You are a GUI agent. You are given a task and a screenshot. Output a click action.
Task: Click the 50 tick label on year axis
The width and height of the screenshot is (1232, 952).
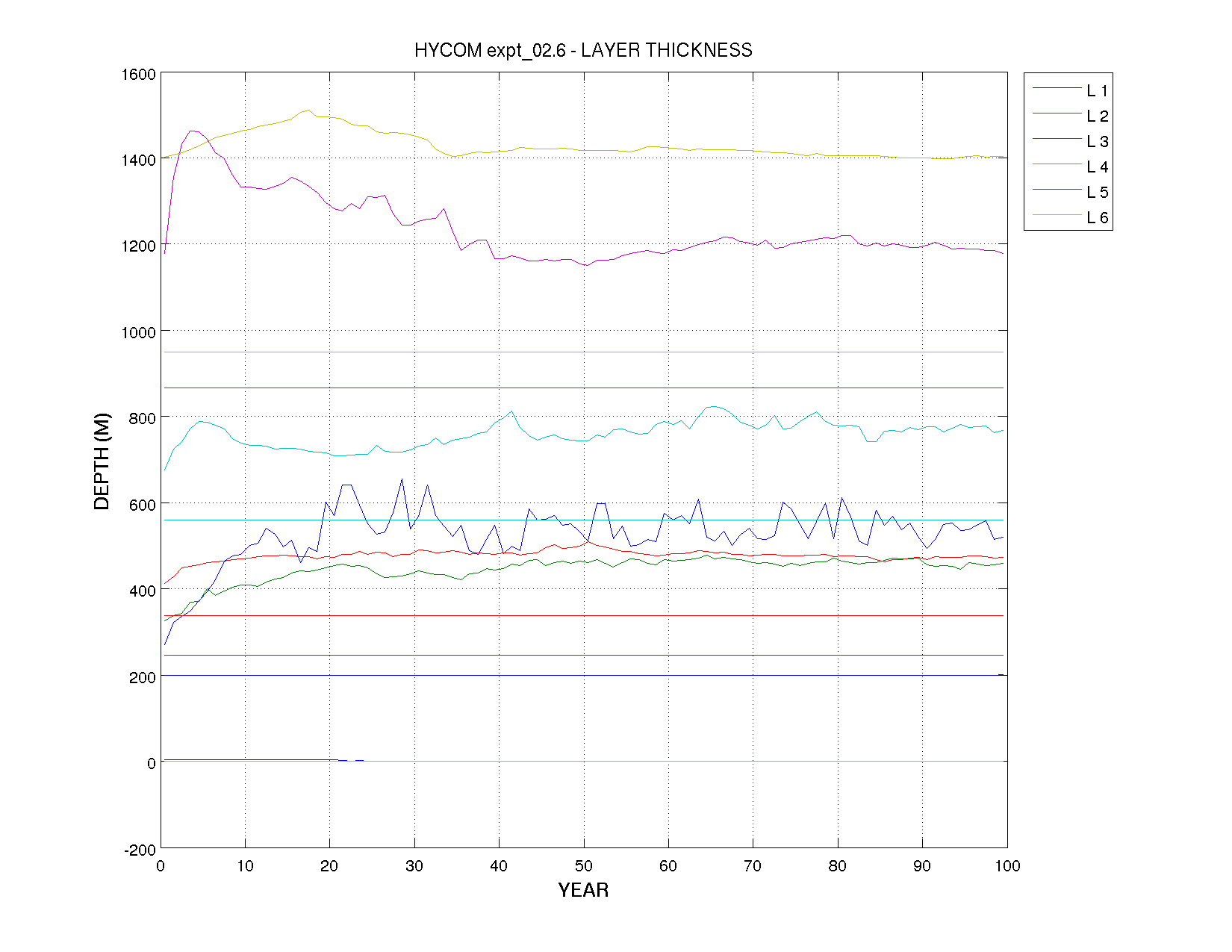pyautogui.click(x=583, y=866)
